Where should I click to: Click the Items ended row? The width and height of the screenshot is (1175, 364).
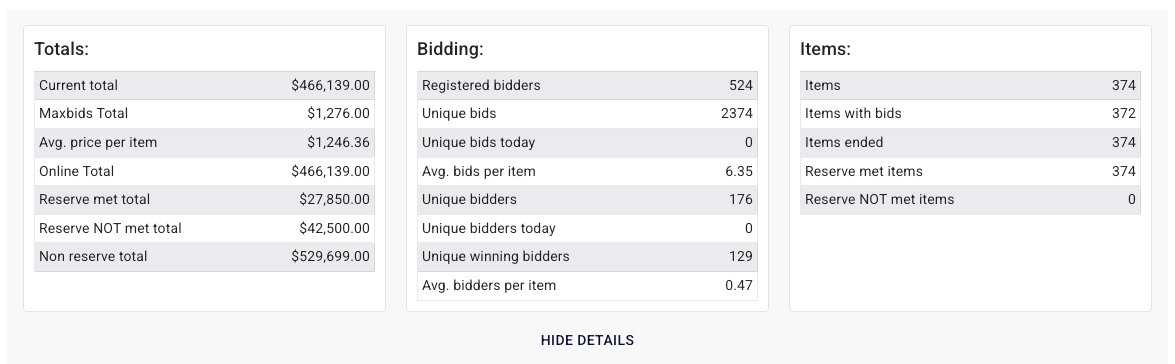970,142
